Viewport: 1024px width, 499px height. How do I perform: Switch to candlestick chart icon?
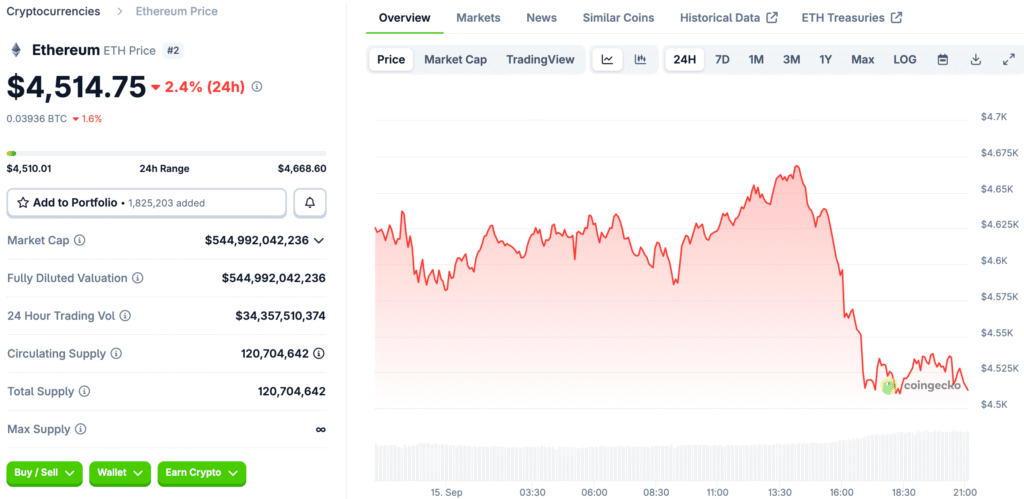tap(640, 59)
